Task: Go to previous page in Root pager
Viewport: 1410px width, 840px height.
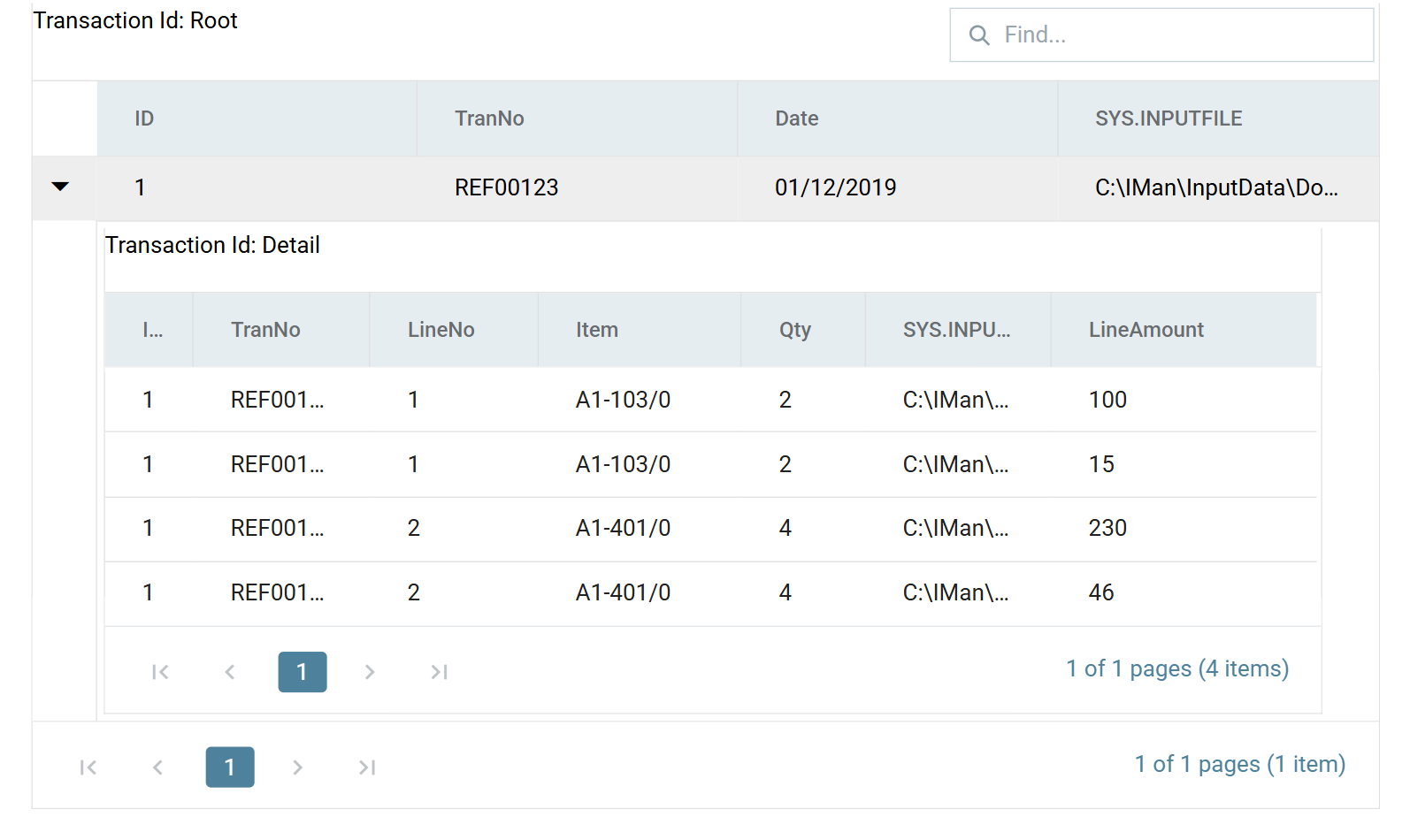Action: 157,767
